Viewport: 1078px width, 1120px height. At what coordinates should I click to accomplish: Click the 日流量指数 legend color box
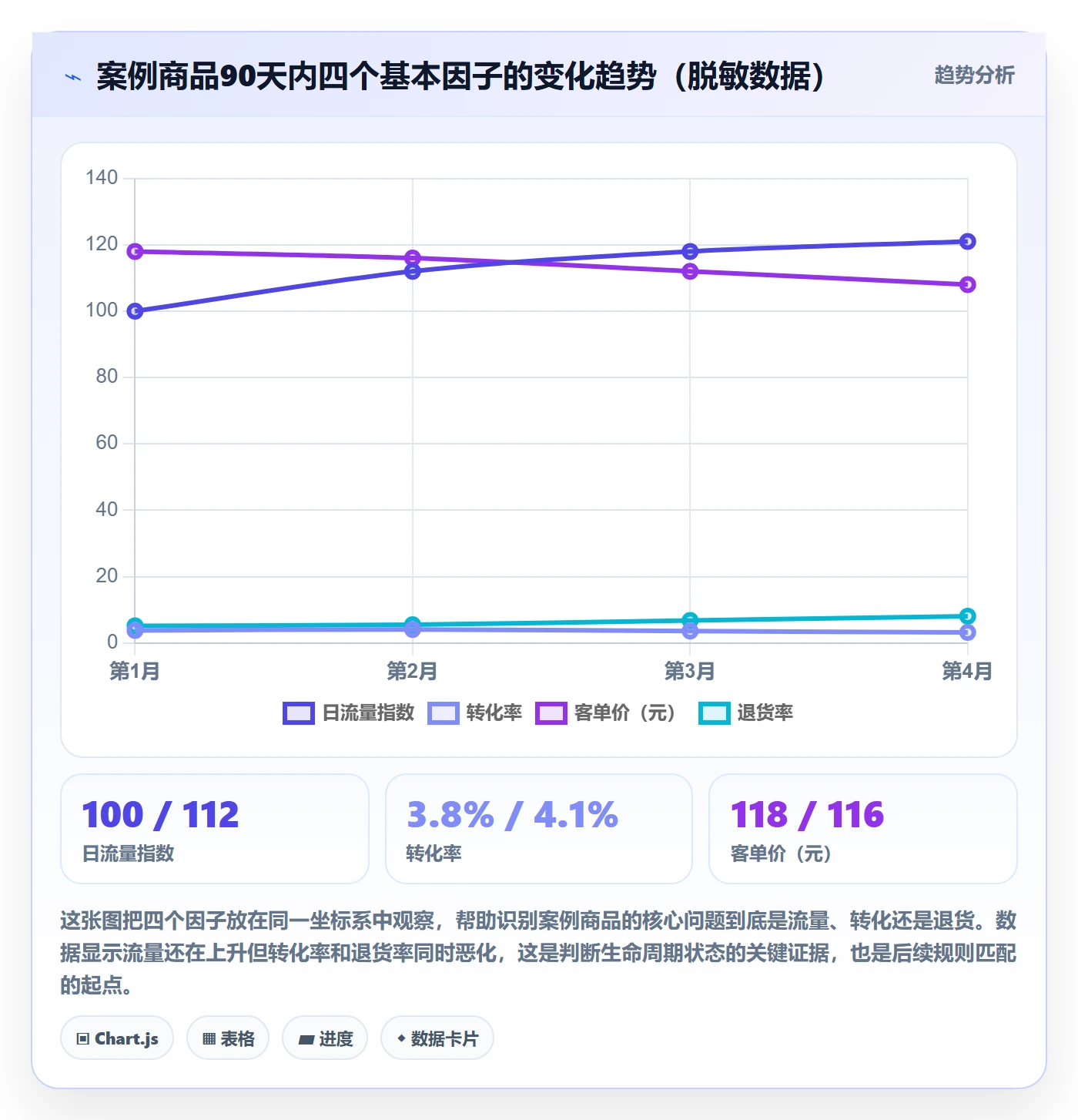[299, 713]
